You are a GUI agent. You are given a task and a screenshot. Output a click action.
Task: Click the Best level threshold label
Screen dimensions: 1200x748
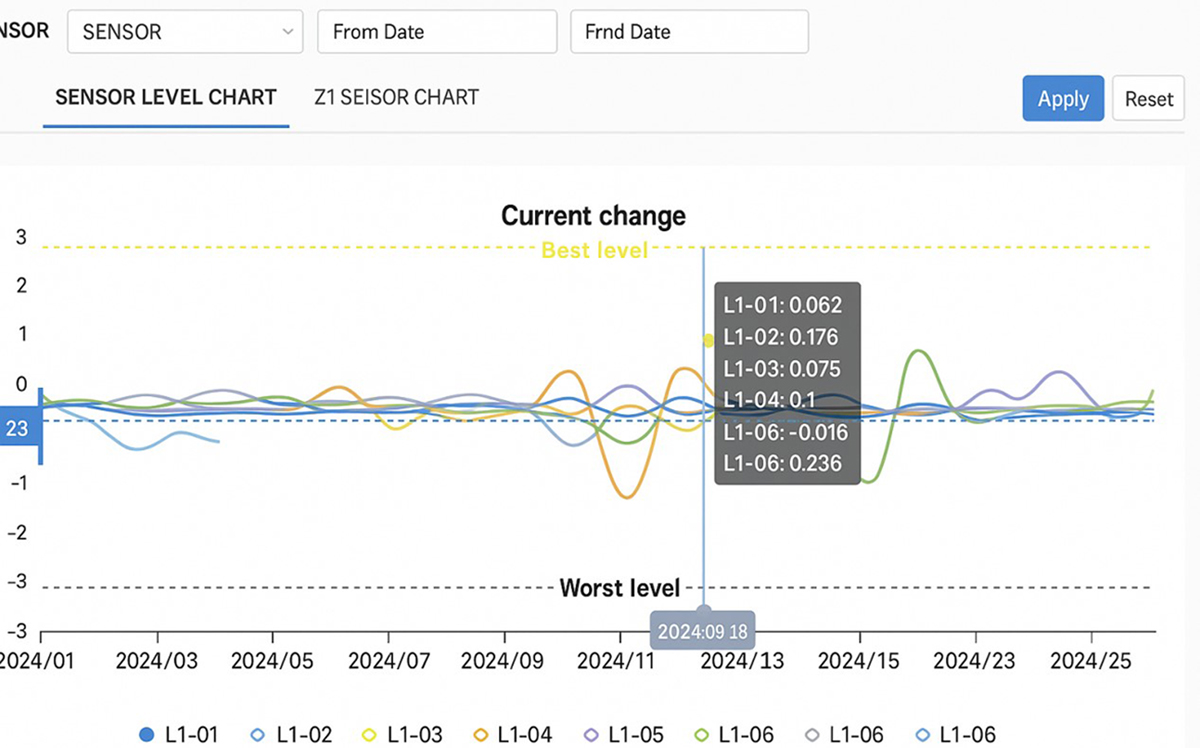[594, 250]
